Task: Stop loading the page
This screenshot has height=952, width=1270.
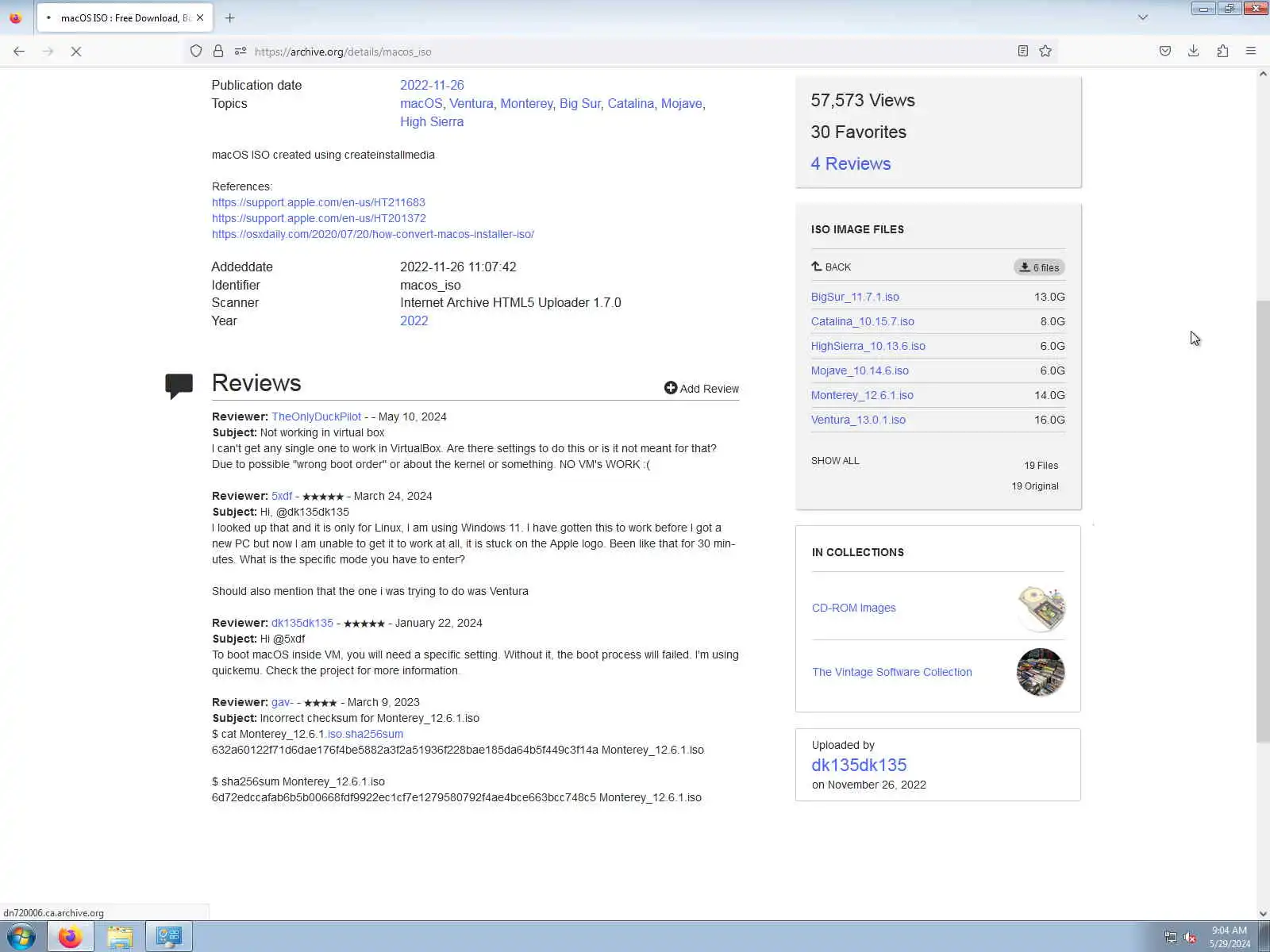Action: [76, 52]
